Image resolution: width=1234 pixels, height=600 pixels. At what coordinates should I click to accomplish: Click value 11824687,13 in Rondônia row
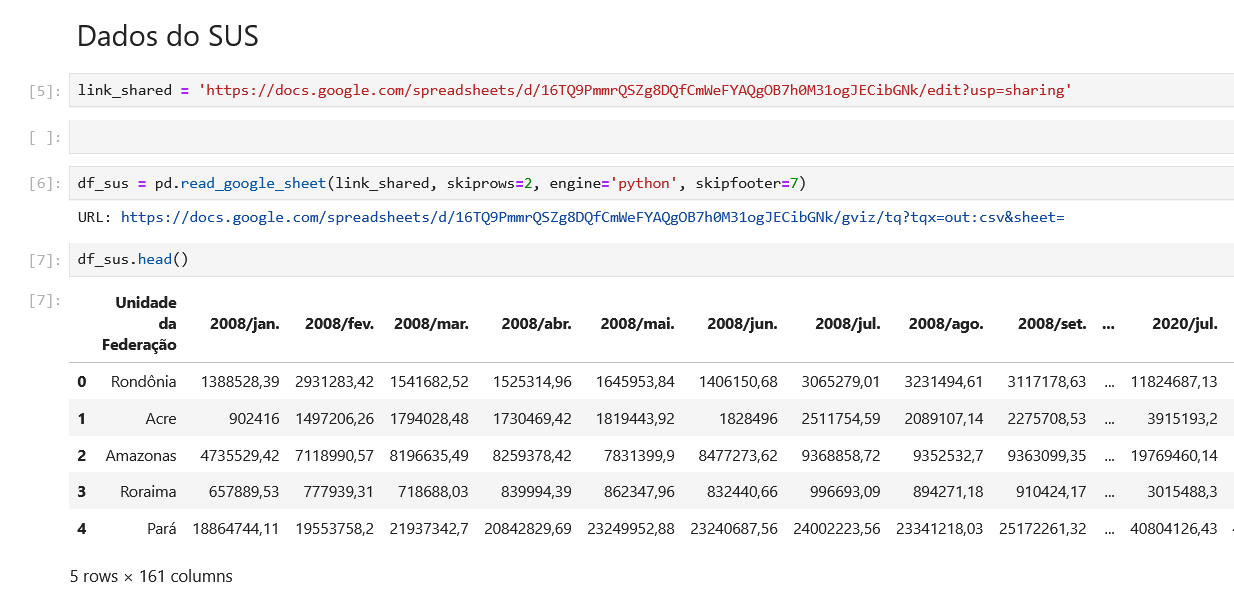click(x=1174, y=381)
